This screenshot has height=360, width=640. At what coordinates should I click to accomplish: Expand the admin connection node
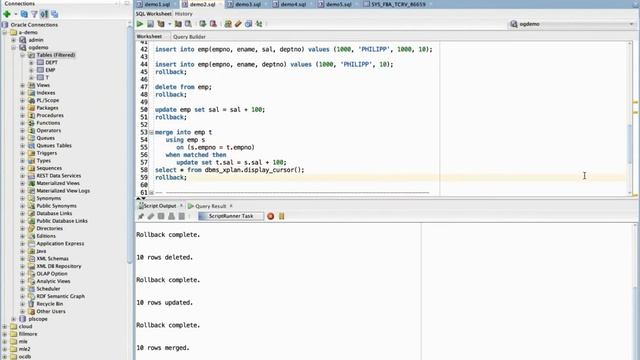(x=13, y=40)
